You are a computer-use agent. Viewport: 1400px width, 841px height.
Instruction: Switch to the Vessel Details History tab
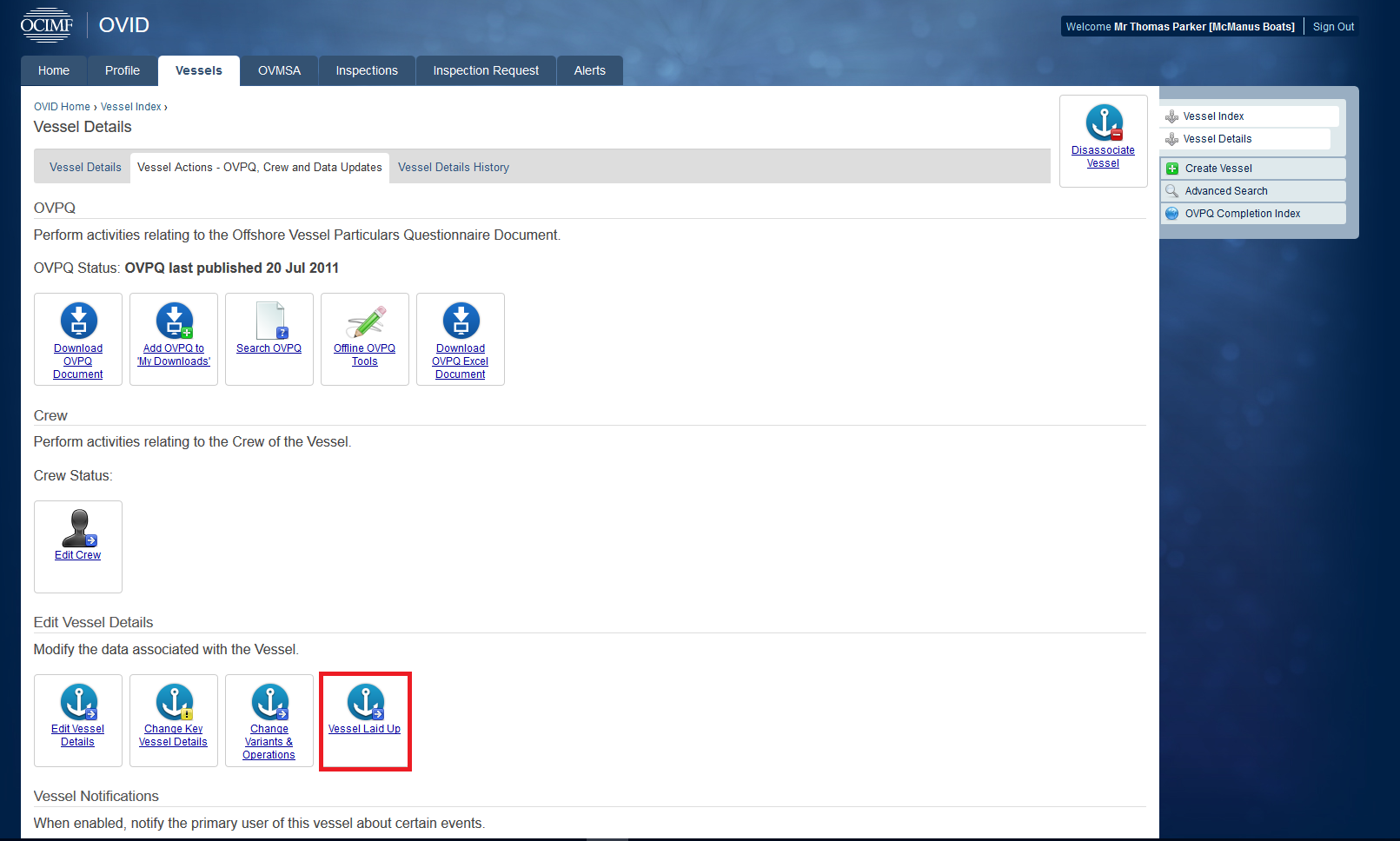tap(453, 168)
